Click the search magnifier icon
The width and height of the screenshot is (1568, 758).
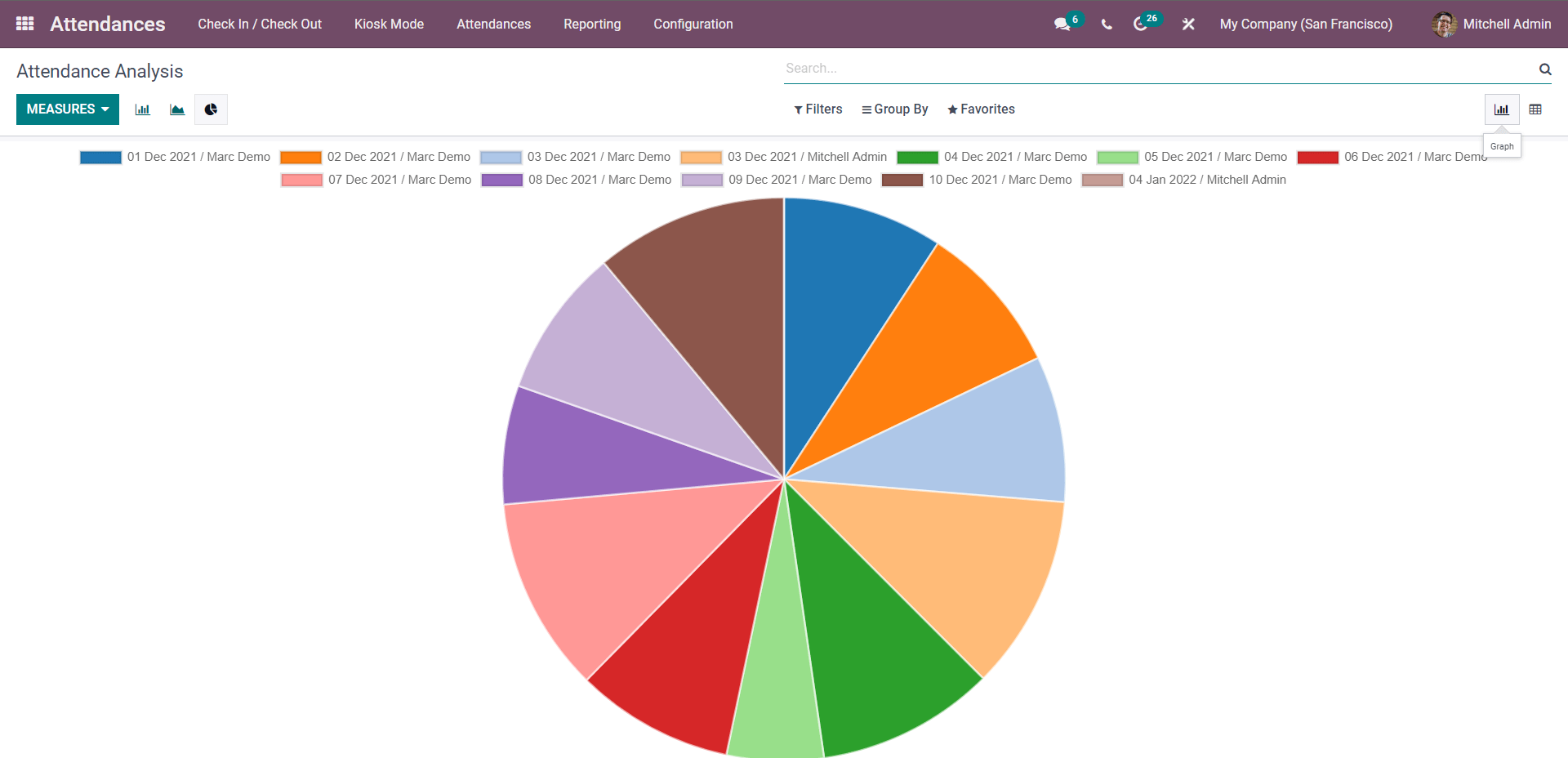(x=1545, y=69)
